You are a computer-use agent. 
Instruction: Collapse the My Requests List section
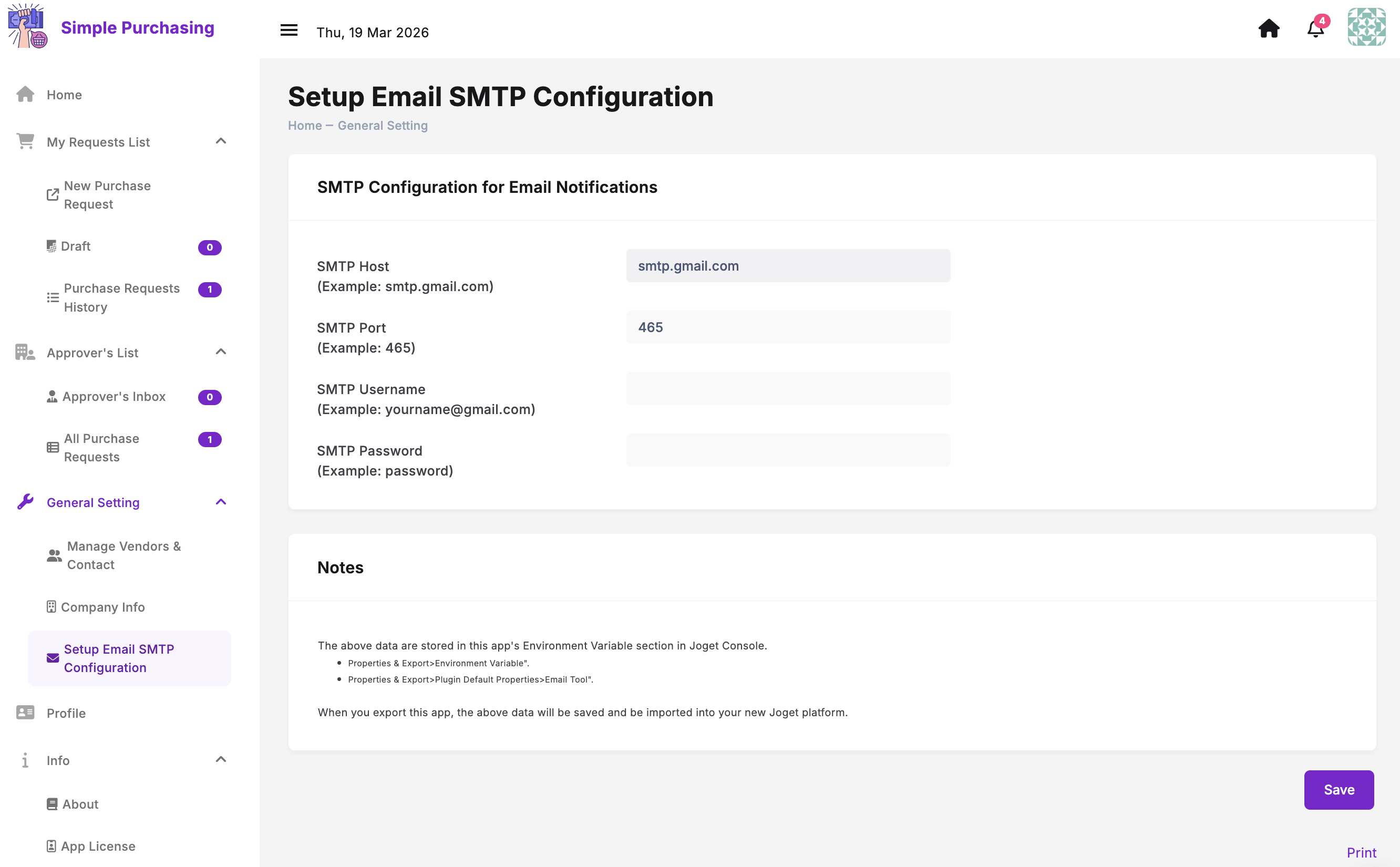coord(221,141)
